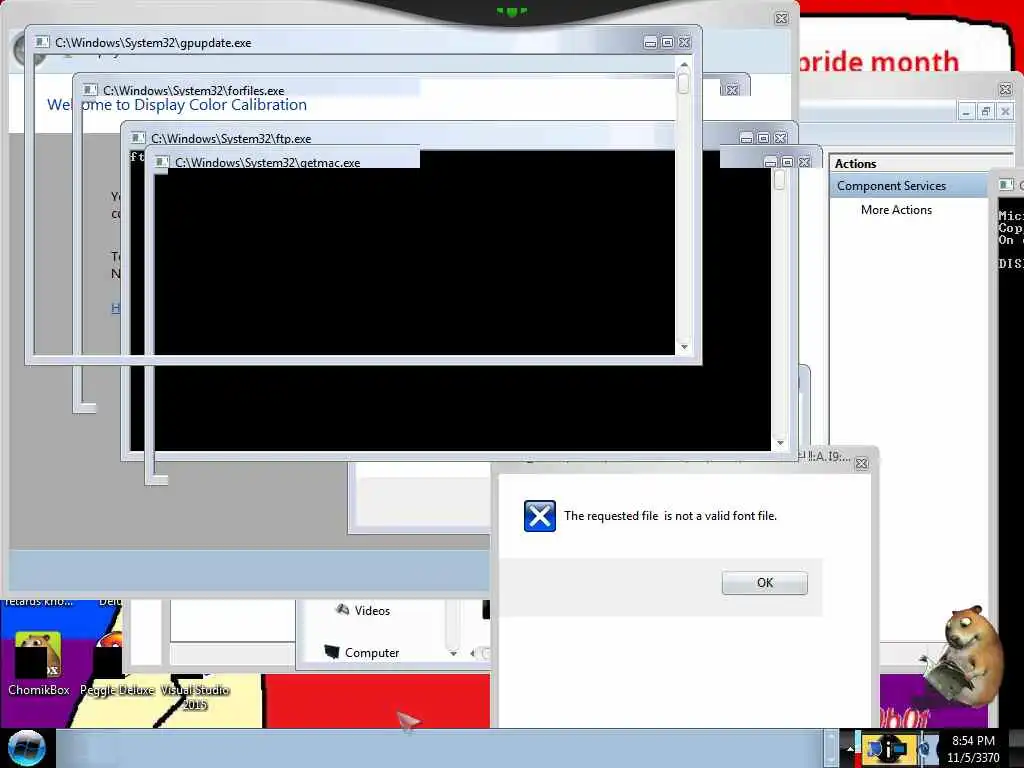This screenshot has width=1024, height=768.
Task: Open the Peggle Deluxe desktop shortcut
Action: click(117, 664)
